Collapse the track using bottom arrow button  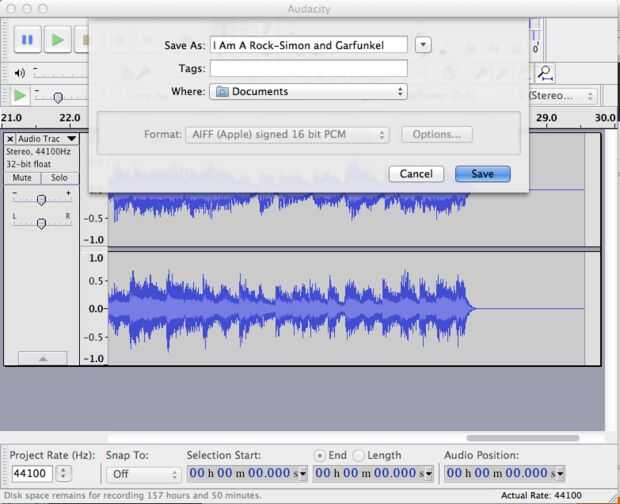[x=43, y=358]
